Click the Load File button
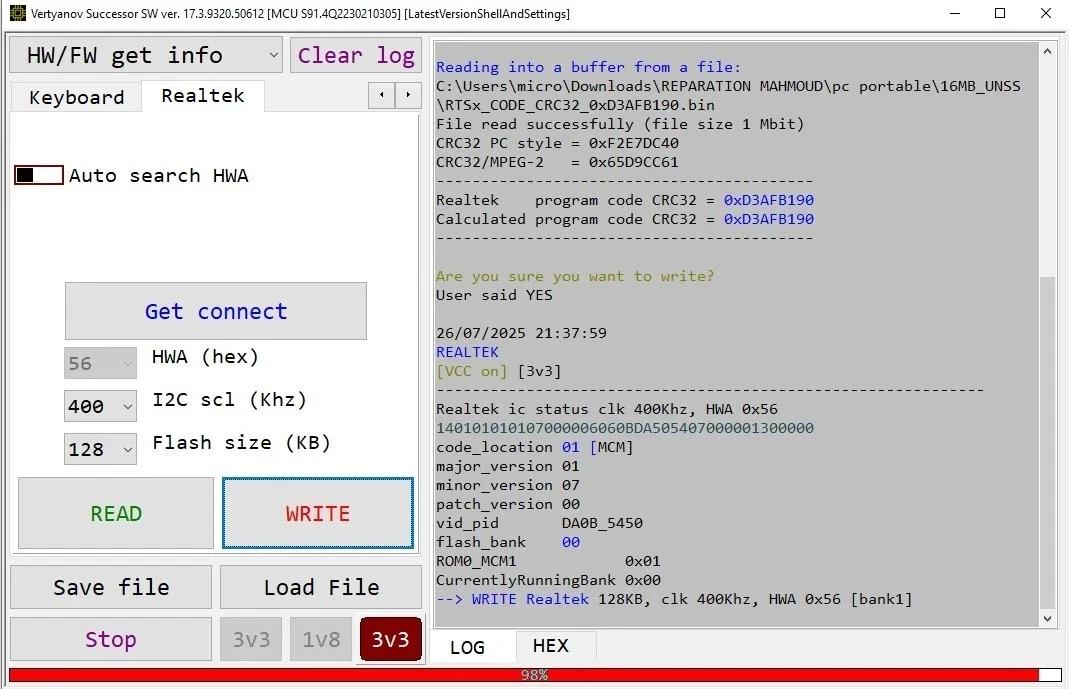This screenshot has width=1069, height=689. [x=321, y=587]
